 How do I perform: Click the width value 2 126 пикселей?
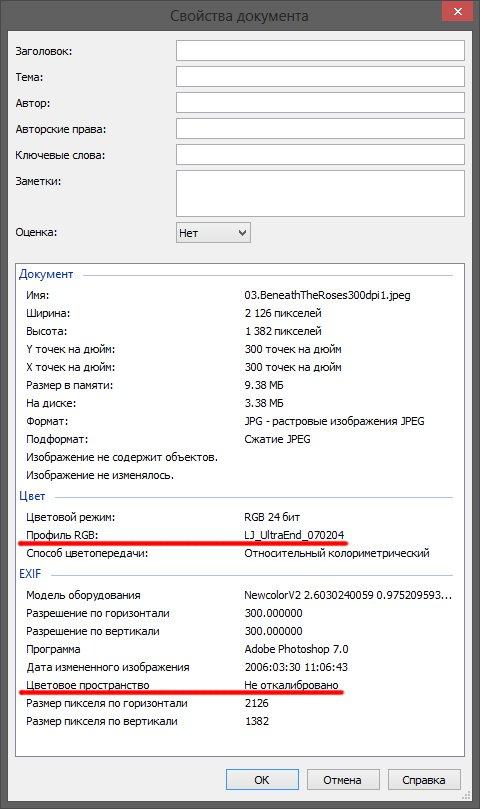tap(283, 313)
